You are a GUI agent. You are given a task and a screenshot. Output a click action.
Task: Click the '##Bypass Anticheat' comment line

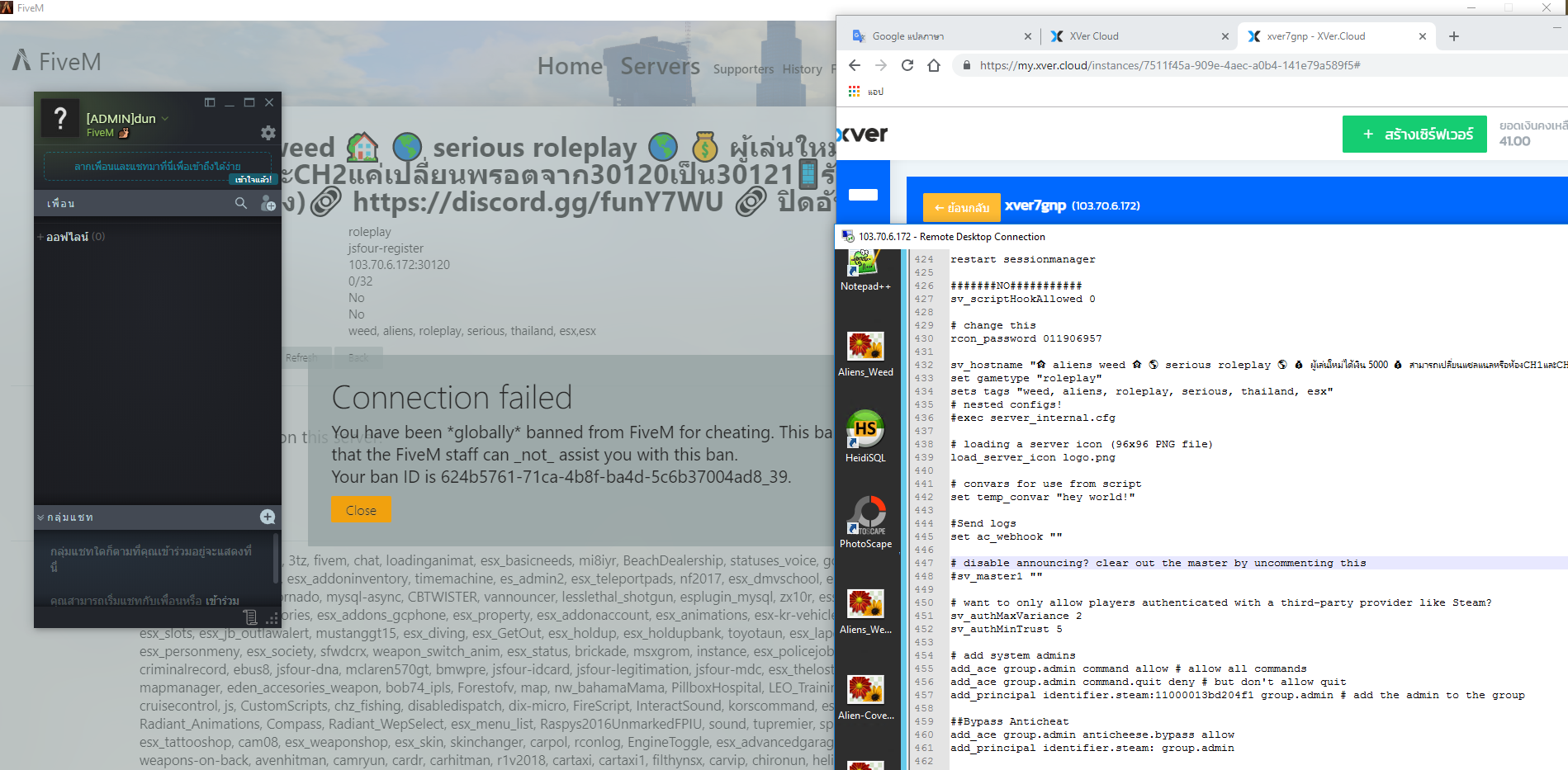coord(1009,721)
